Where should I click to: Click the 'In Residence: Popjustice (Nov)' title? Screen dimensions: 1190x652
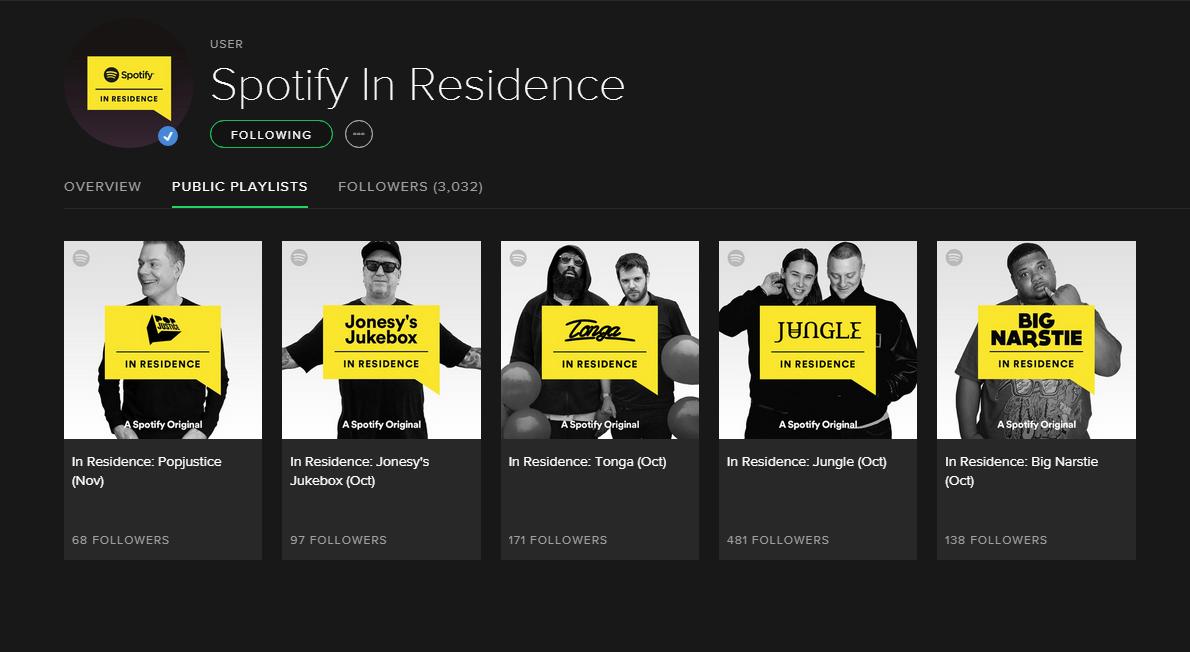click(x=147, y=471)
